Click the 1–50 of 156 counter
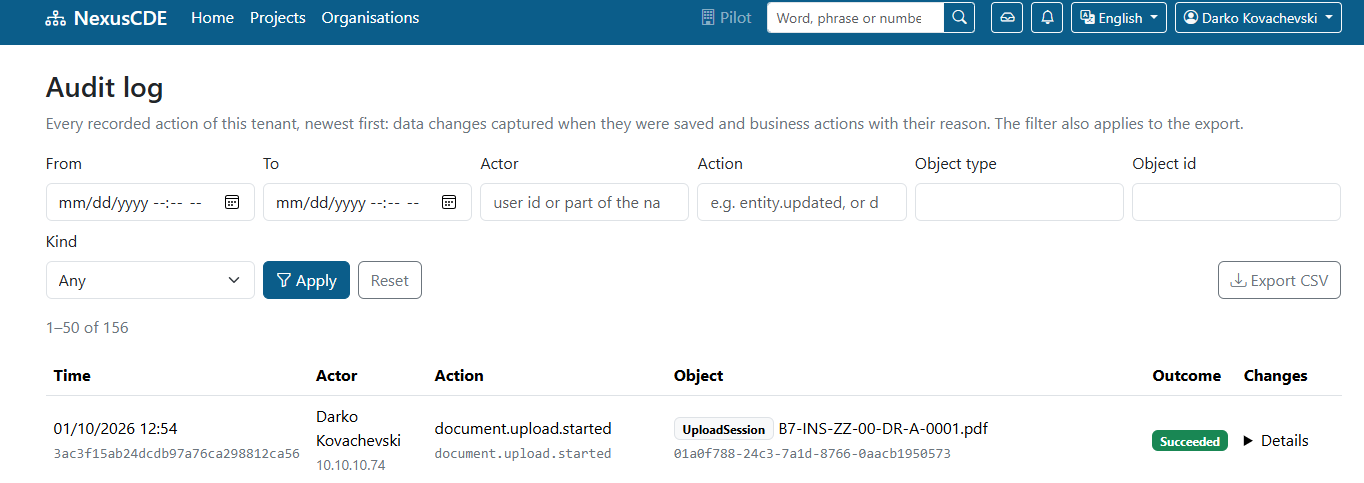This screenshot has width=1364, height=483. 87,327
